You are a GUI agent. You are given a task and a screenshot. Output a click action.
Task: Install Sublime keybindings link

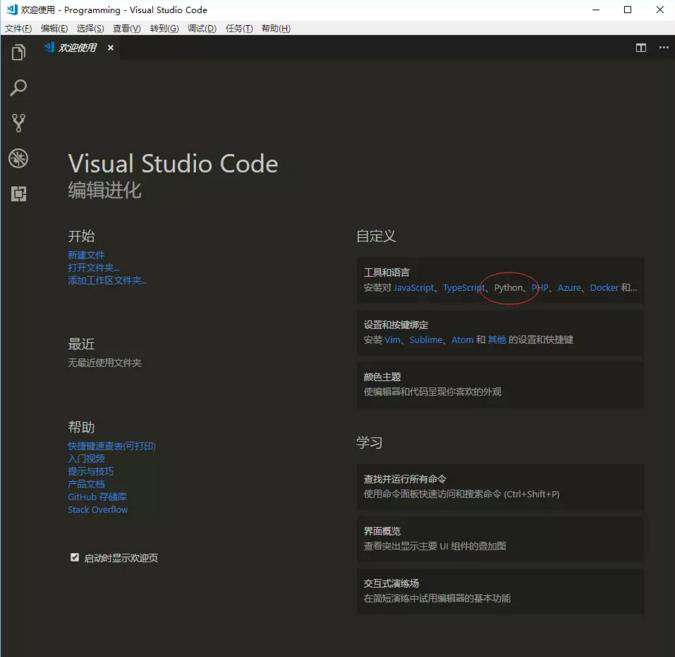click(426, 340)
